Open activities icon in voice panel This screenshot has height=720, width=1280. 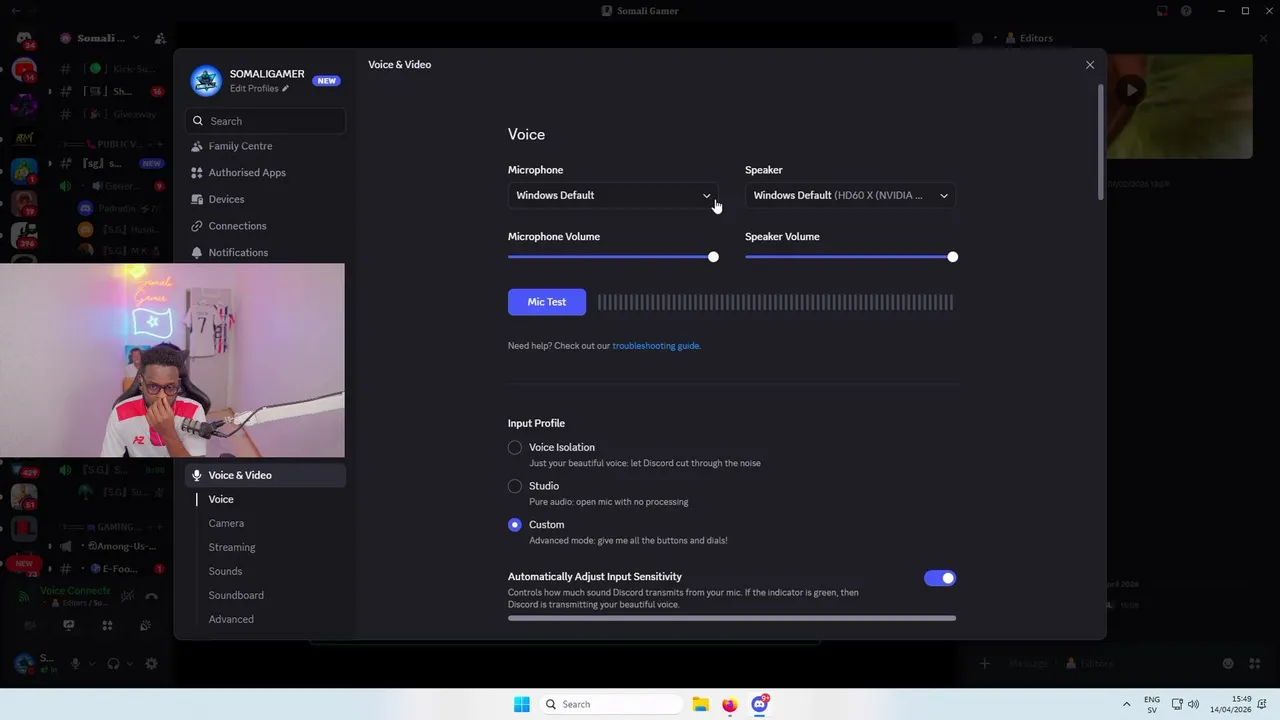[107, 626]
